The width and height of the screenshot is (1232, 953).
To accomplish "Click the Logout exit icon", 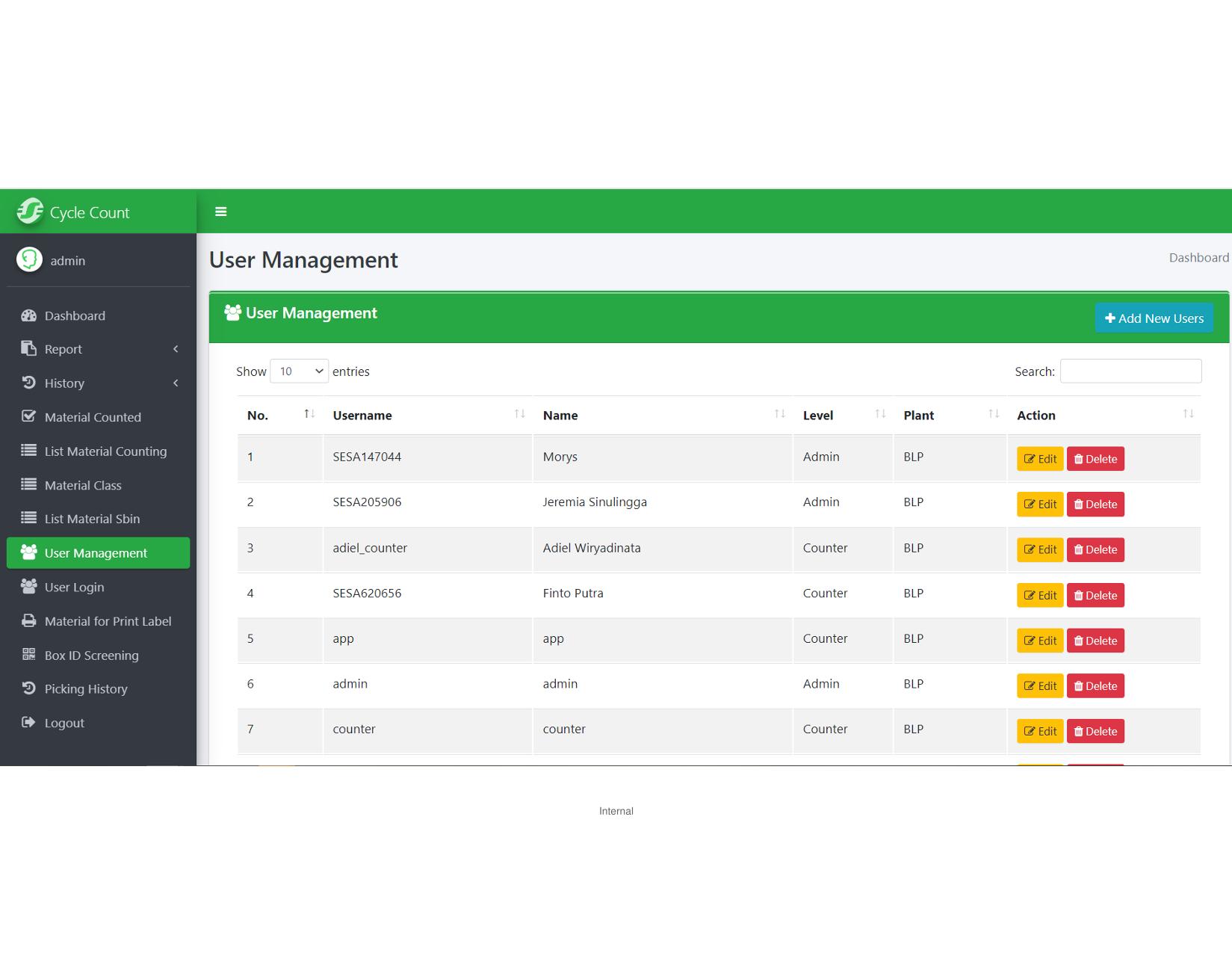I will [x=29, y=722].
